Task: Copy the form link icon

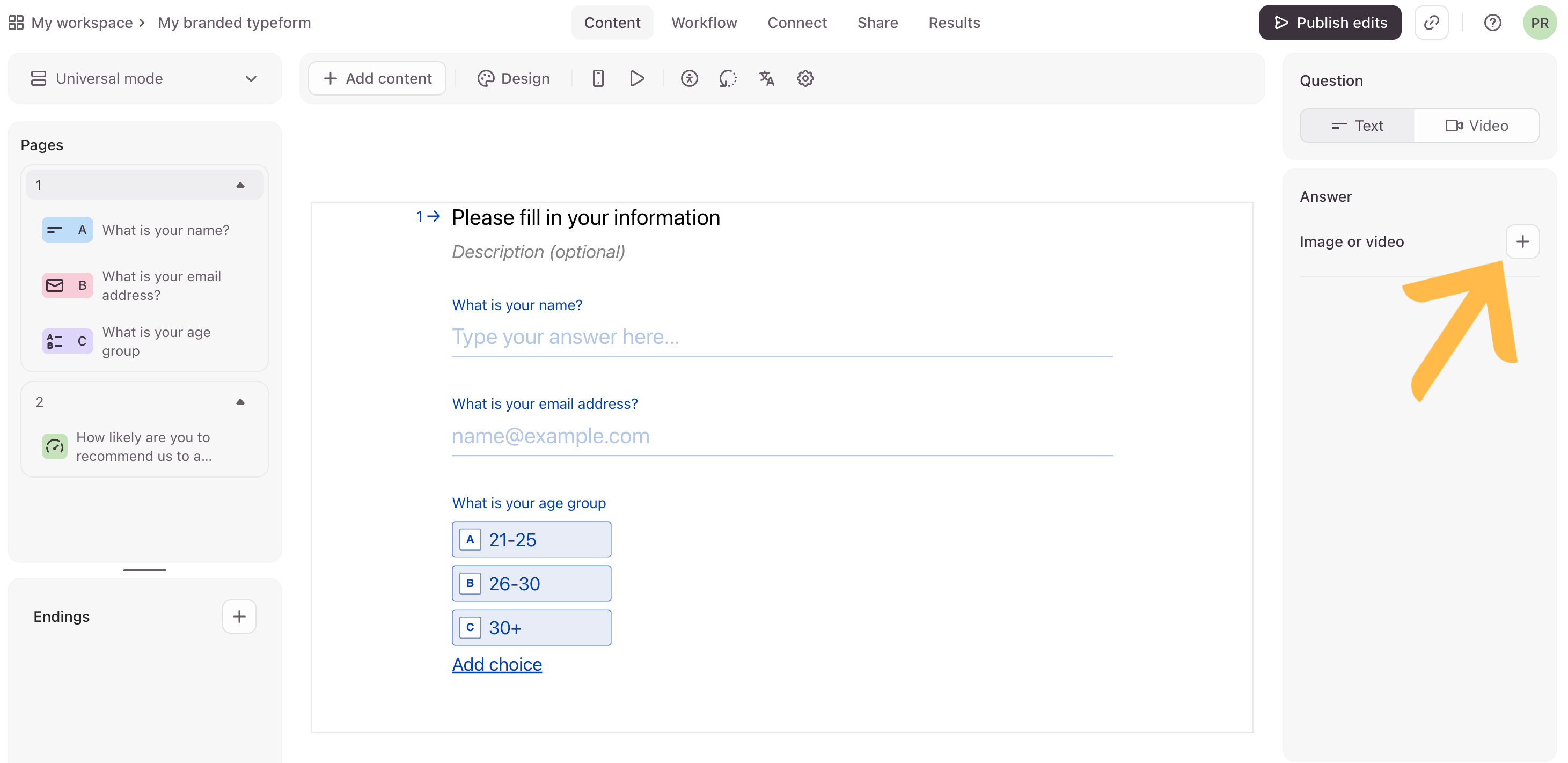Action: (x=1431, y=23)
